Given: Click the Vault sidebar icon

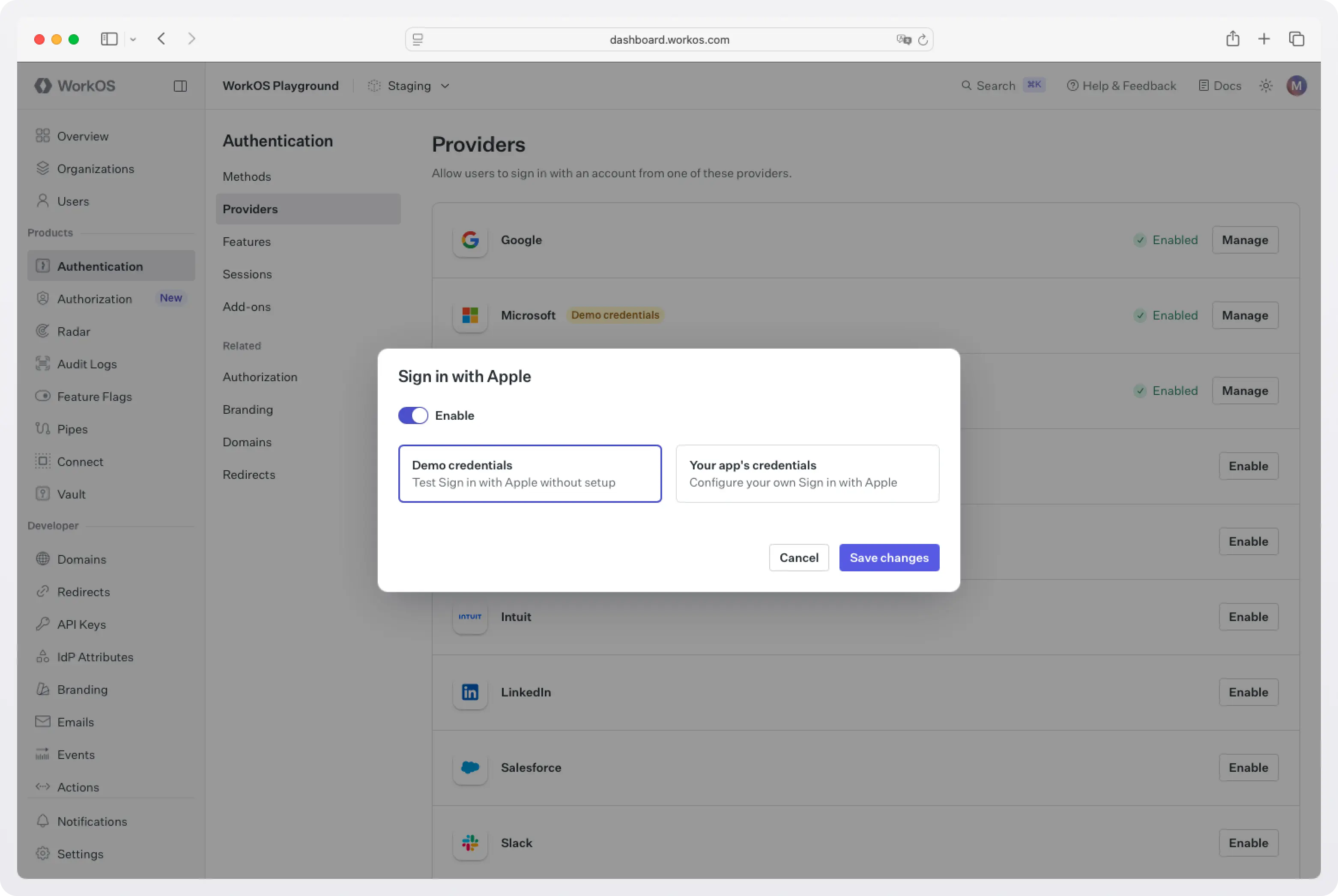Looking at the screenshot, I should (x=43, y=494).
